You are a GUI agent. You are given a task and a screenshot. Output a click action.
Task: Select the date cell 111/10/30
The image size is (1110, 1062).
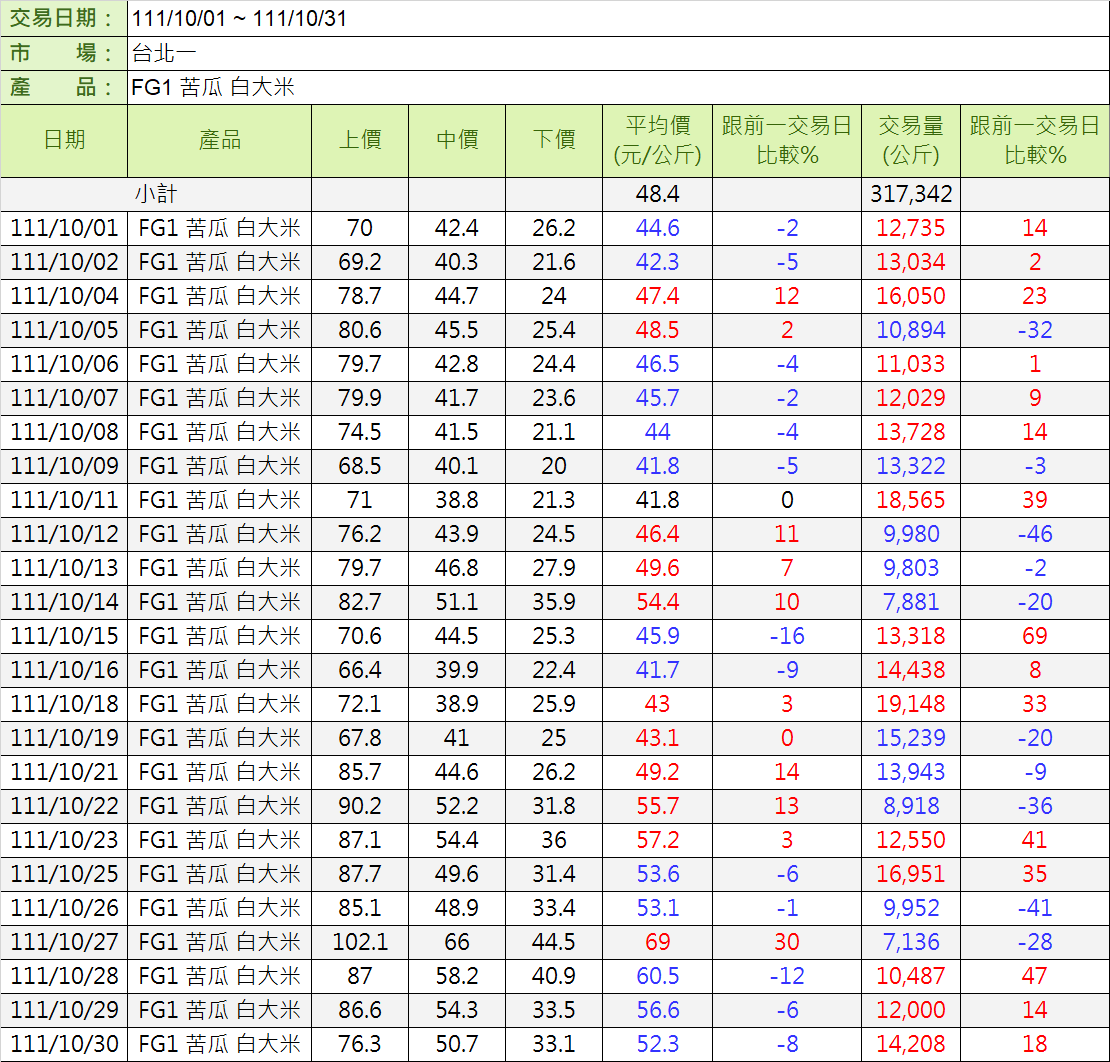64,1044
